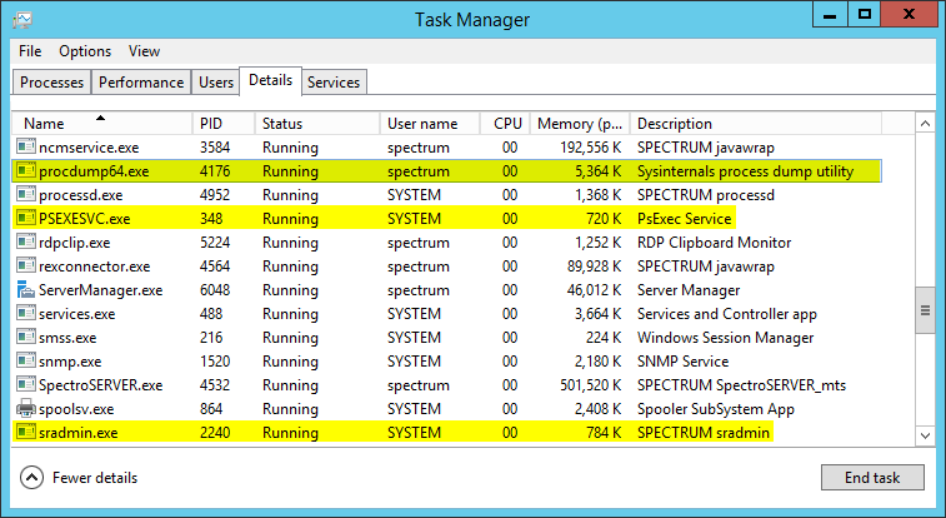
Task: Open the File menu
Action: 30,51
